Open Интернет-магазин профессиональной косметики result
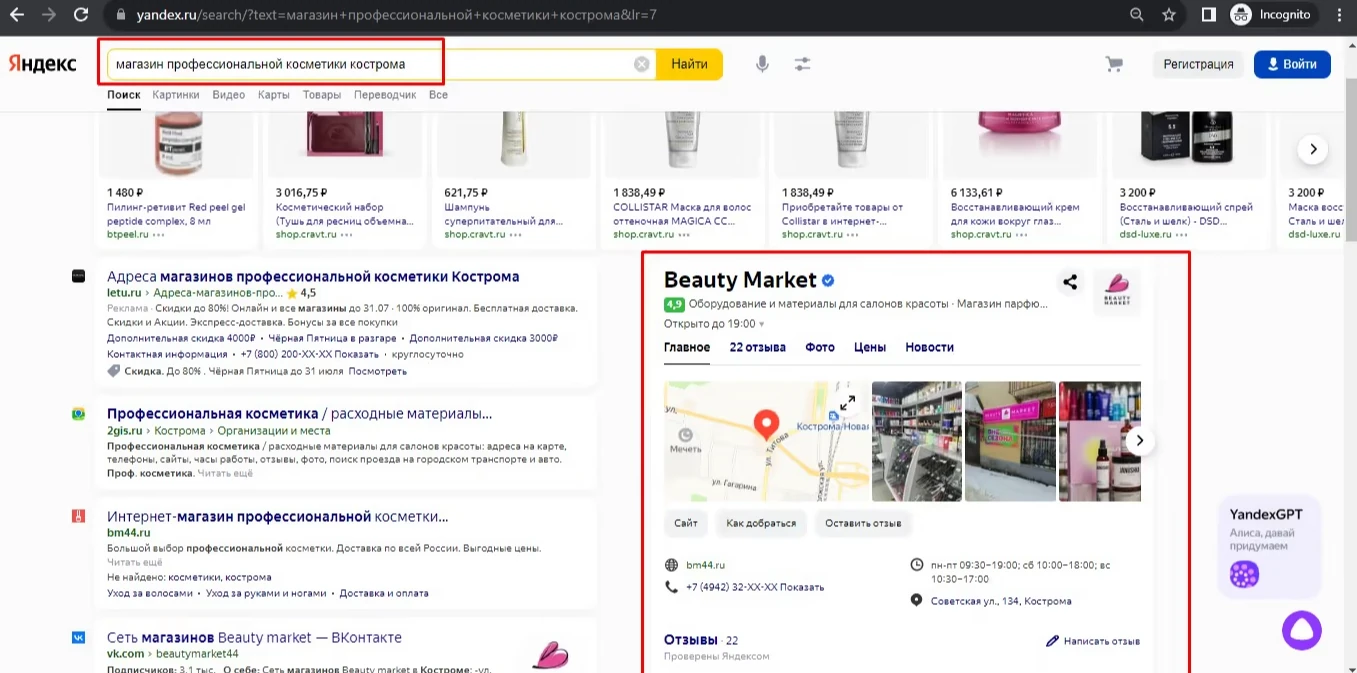The width and height of the screenshot is (1357, 673). (277, 517)
